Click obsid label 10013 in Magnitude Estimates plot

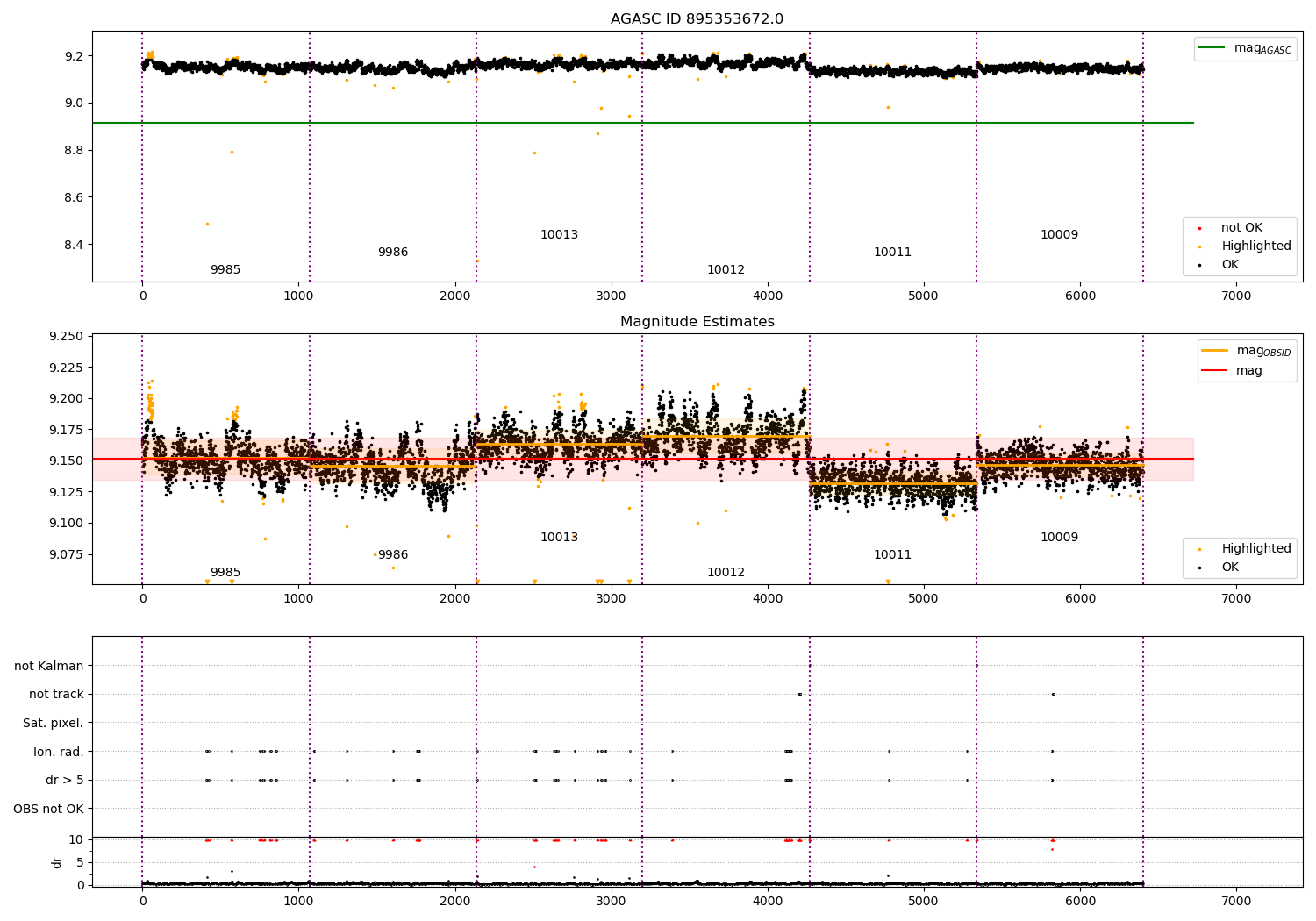click(x=559, y=538)
